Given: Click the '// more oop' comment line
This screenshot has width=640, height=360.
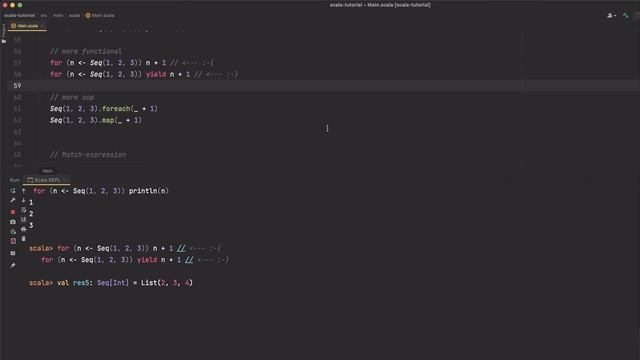Looking at the screenshot, I should [72, 97].
